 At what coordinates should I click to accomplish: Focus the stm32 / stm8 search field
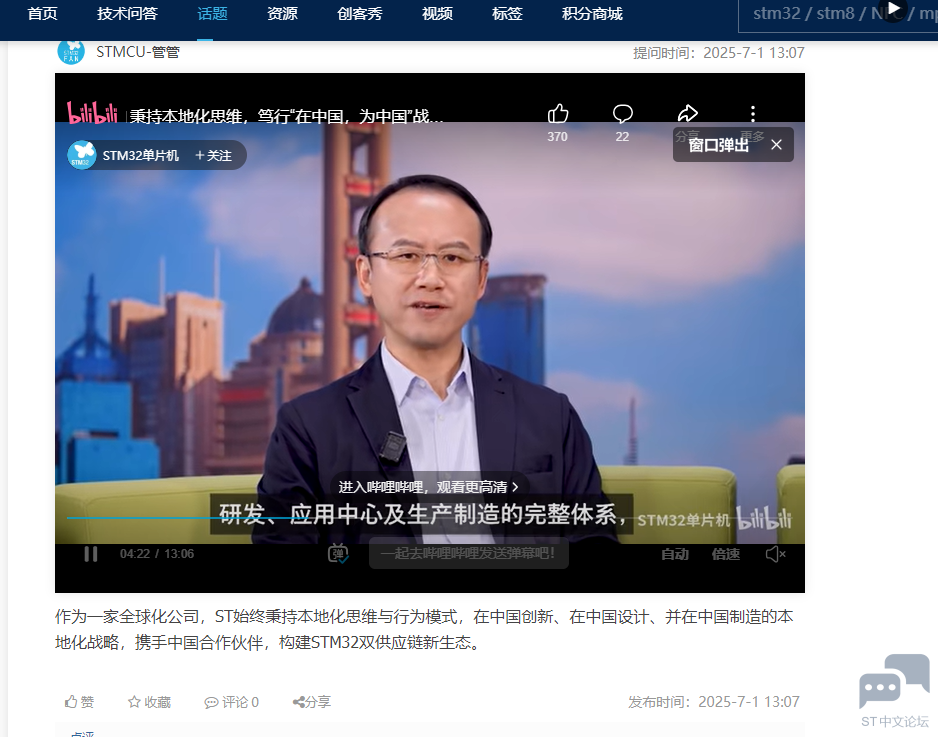coord(838,14)
